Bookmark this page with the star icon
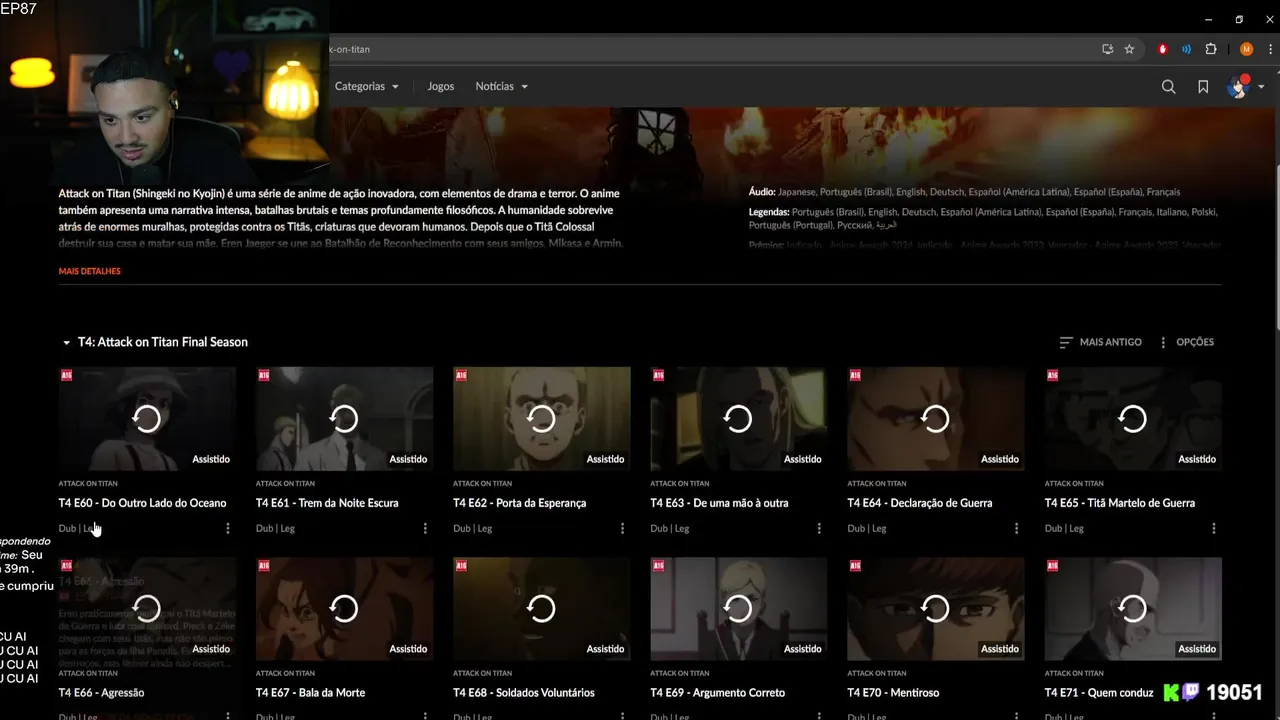Screen dimensions: 1280x720 coord(1129,49)
